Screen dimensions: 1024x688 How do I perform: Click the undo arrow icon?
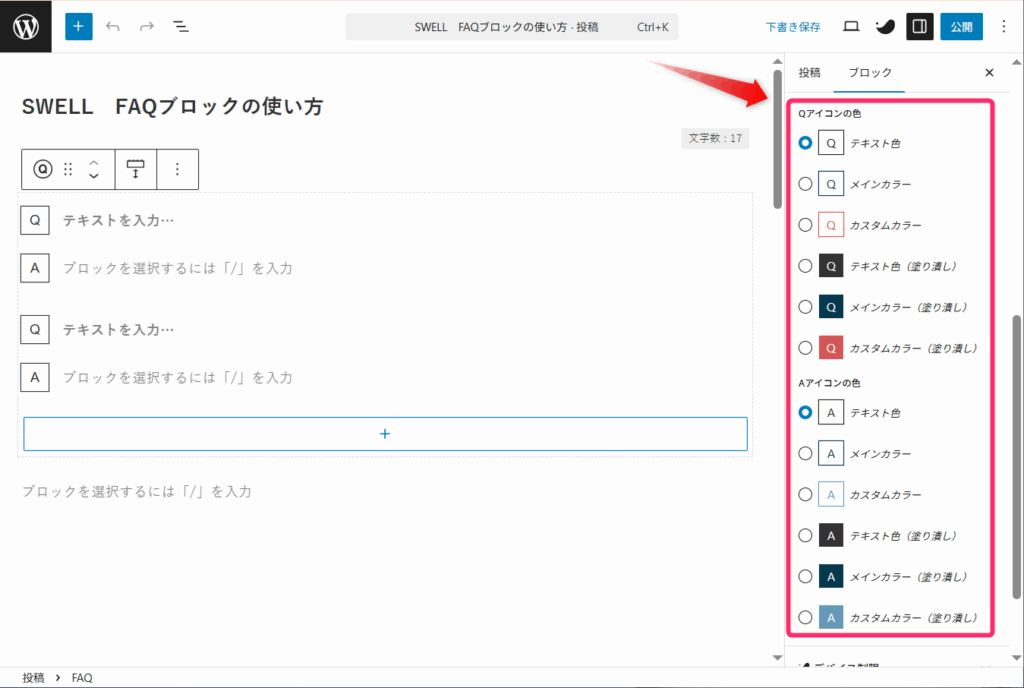112,27
